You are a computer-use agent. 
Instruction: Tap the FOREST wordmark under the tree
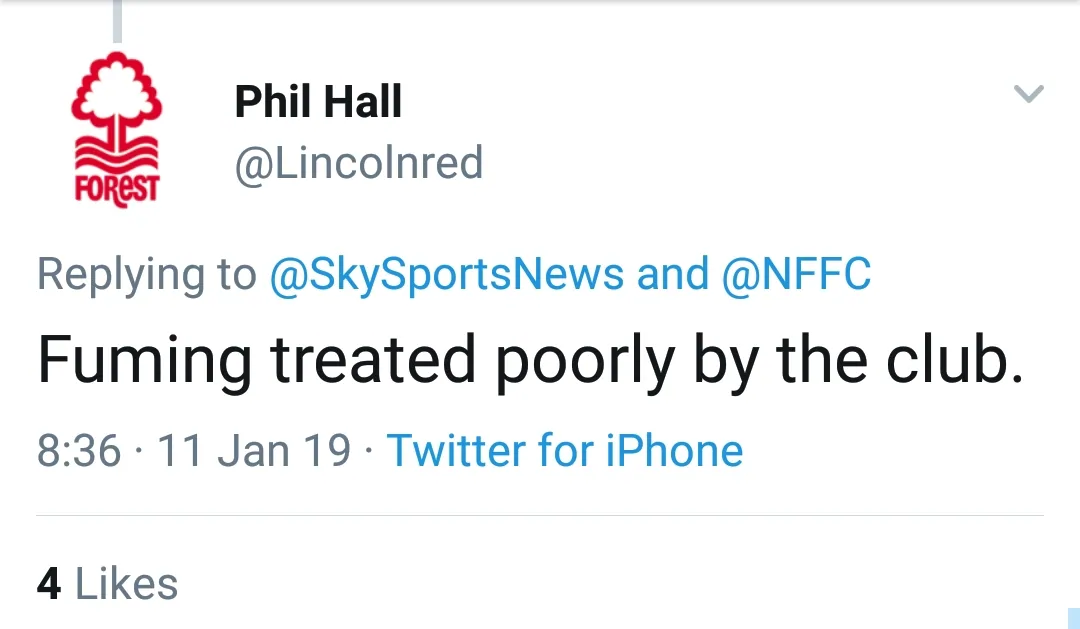116,189
